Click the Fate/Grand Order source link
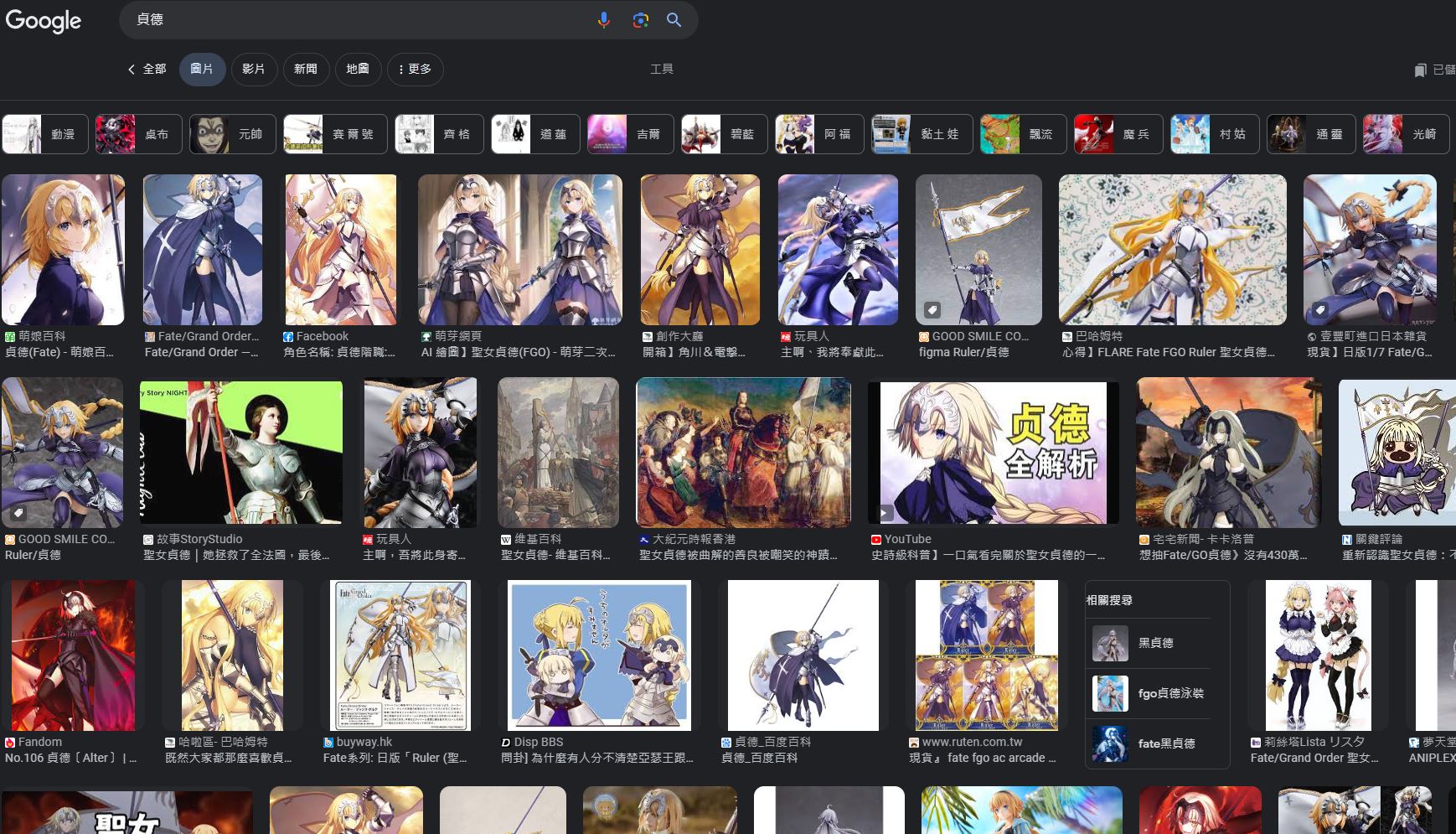Image resolution: width=1456 pixels, height=834 pixels. [202, 336]
